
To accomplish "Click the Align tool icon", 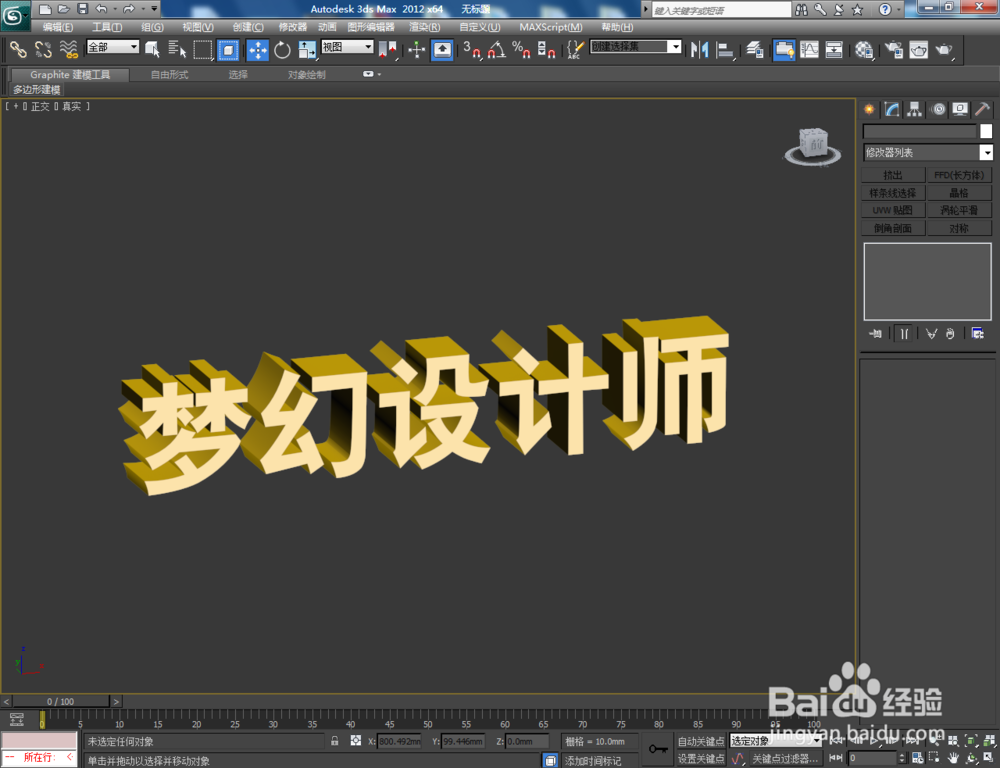I will (725, 49).
